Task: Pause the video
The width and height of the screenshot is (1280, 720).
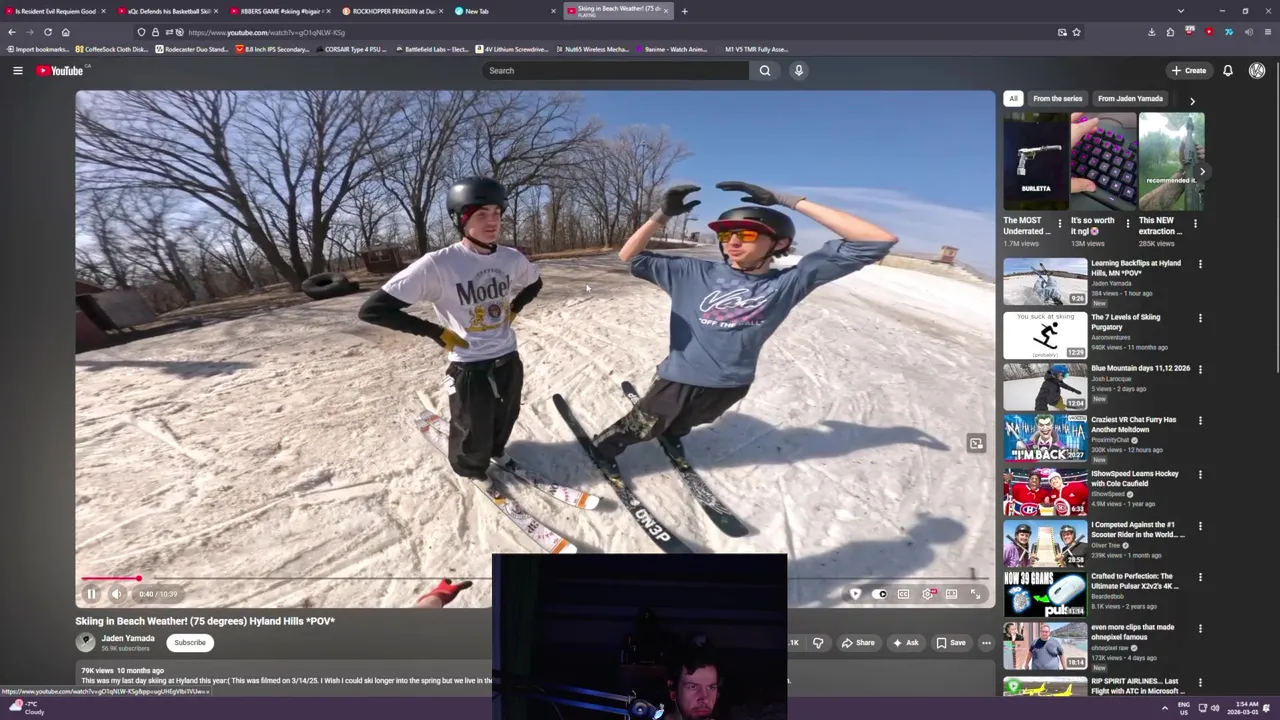Action: pos(91,594)
